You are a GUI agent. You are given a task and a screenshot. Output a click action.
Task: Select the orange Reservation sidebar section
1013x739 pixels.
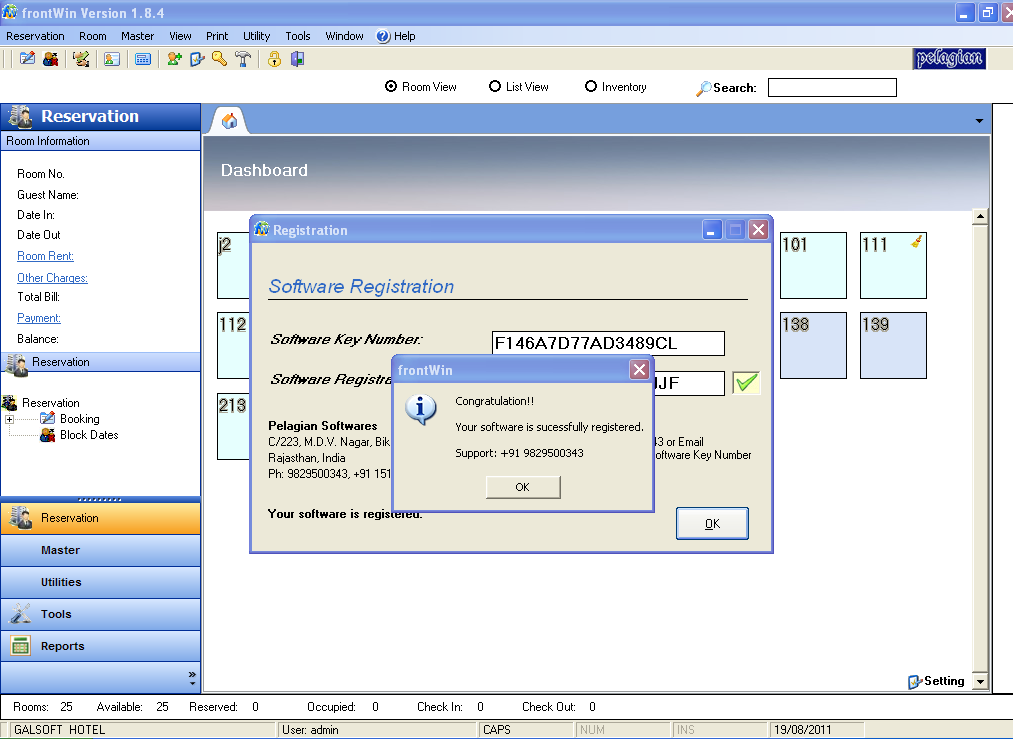click(x=100, y=518)
